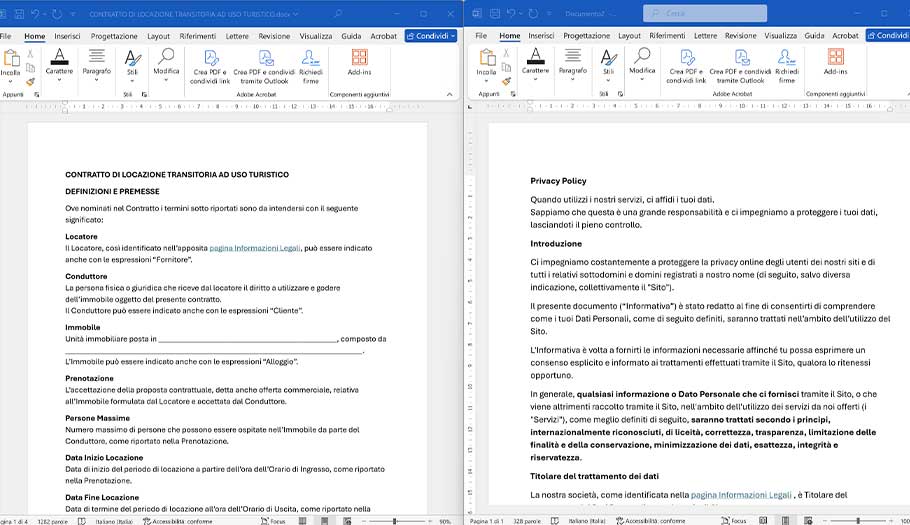The image size is (910, 525).
Task: Click Richiedi firme in right window
Action: click(x=786, y=66)
